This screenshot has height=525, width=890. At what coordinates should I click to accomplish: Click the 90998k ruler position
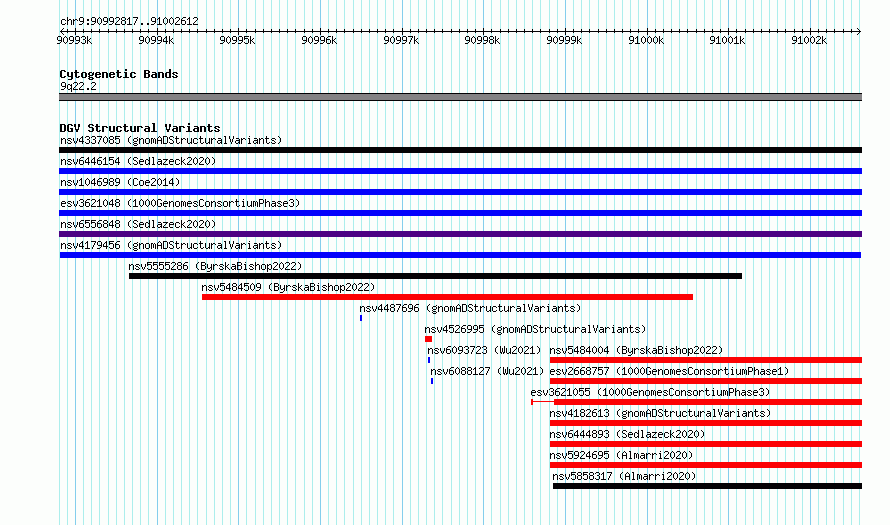482,40
